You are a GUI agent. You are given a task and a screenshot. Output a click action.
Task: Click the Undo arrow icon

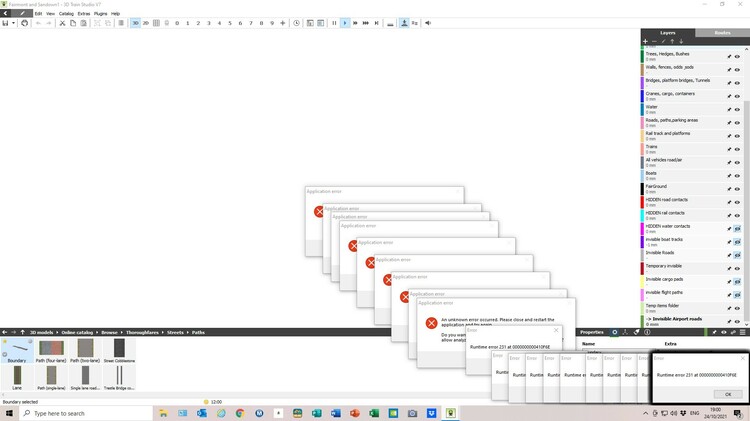38,23
